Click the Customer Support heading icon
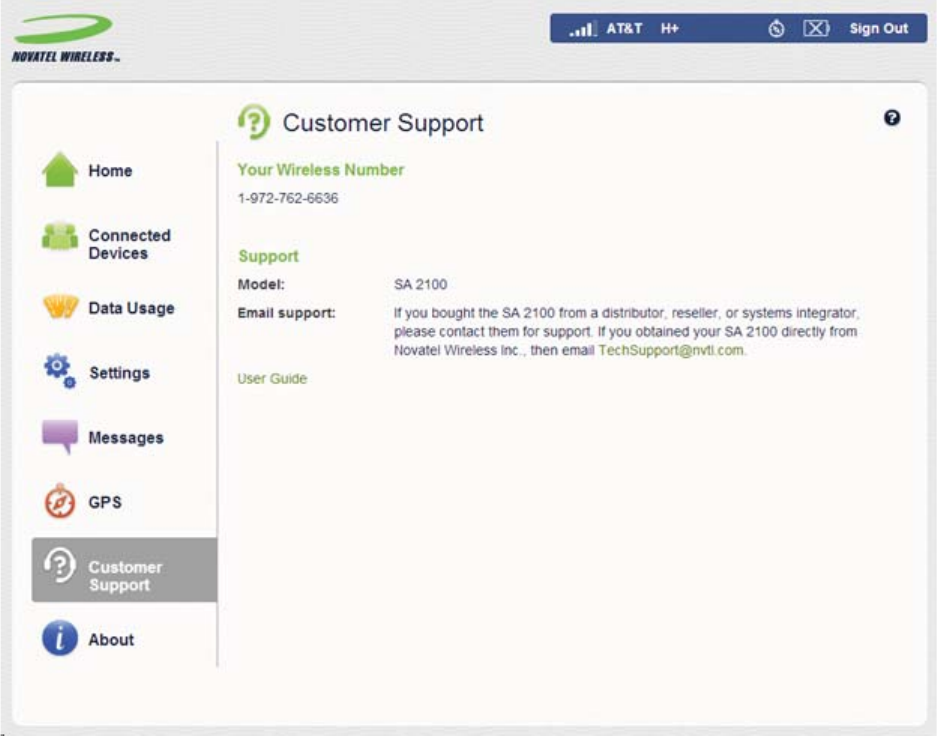937x736 pixels. pyautogui.click(x=254, y=121)
